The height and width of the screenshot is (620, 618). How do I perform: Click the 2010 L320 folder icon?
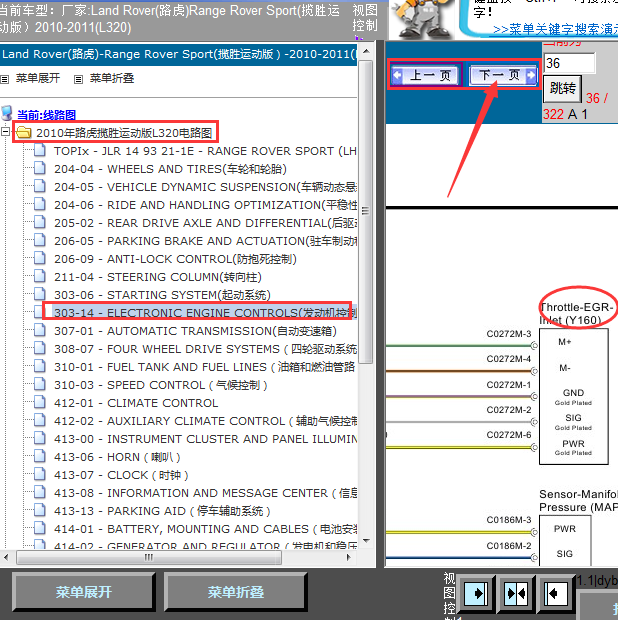click(23, 133)
